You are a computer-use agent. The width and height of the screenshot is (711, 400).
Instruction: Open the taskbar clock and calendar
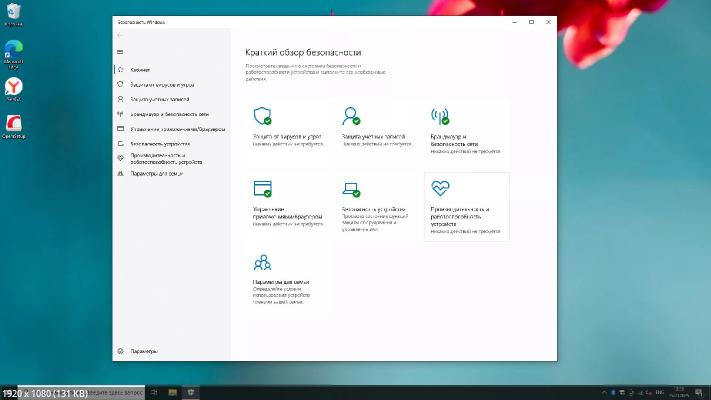click(679, 392)
